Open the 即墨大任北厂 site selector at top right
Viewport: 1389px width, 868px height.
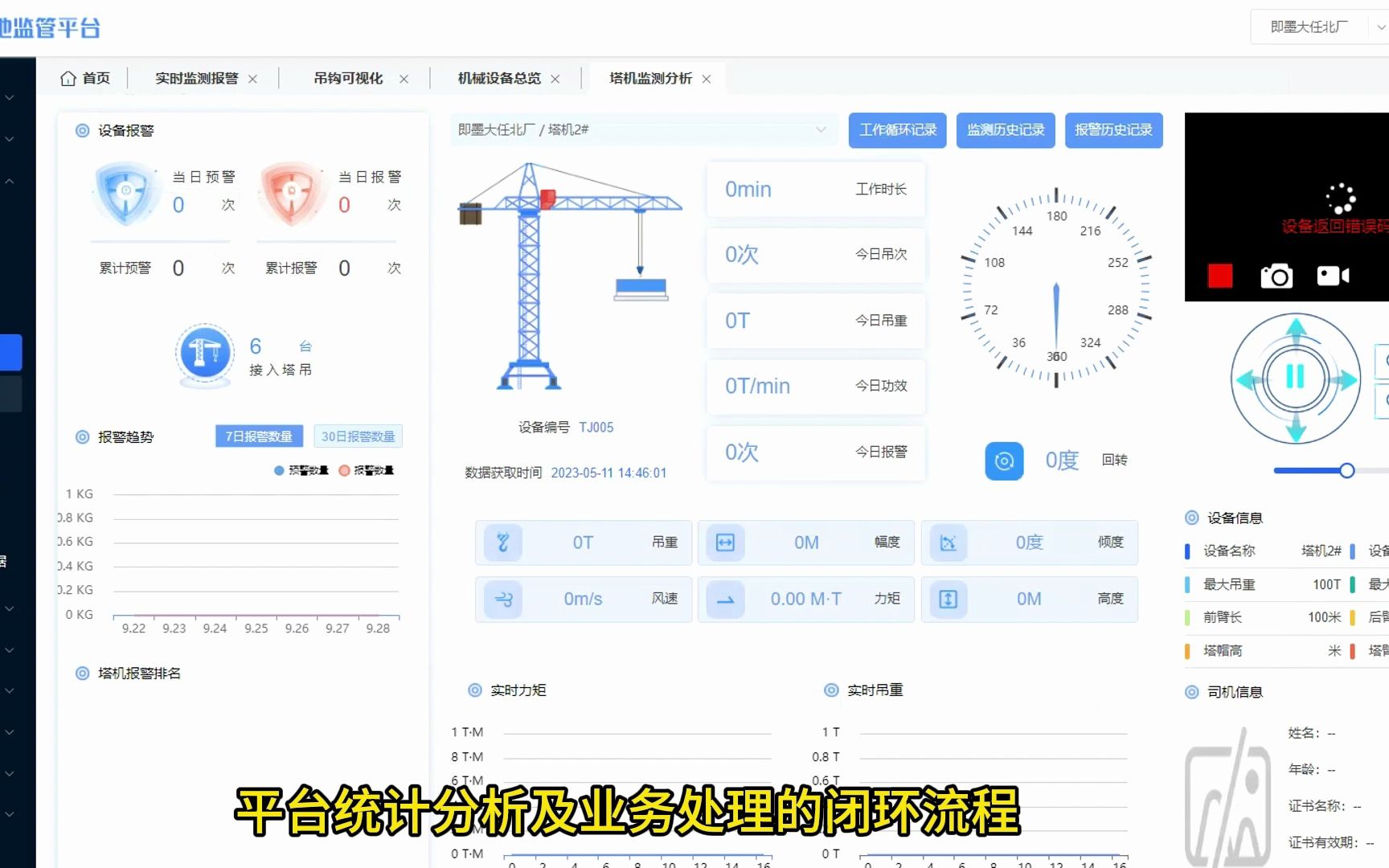1319,27
